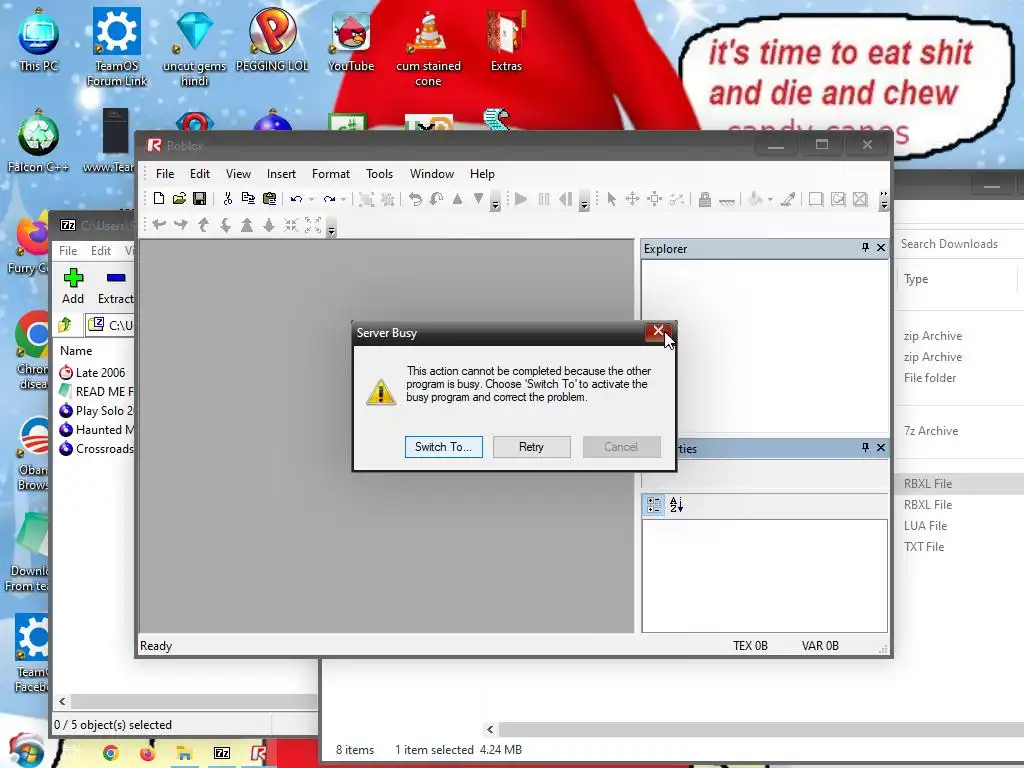Click the Paste clipboard icon
Image resolution: width=1024 pixels, height=768 pixels.
click(269, 199)
